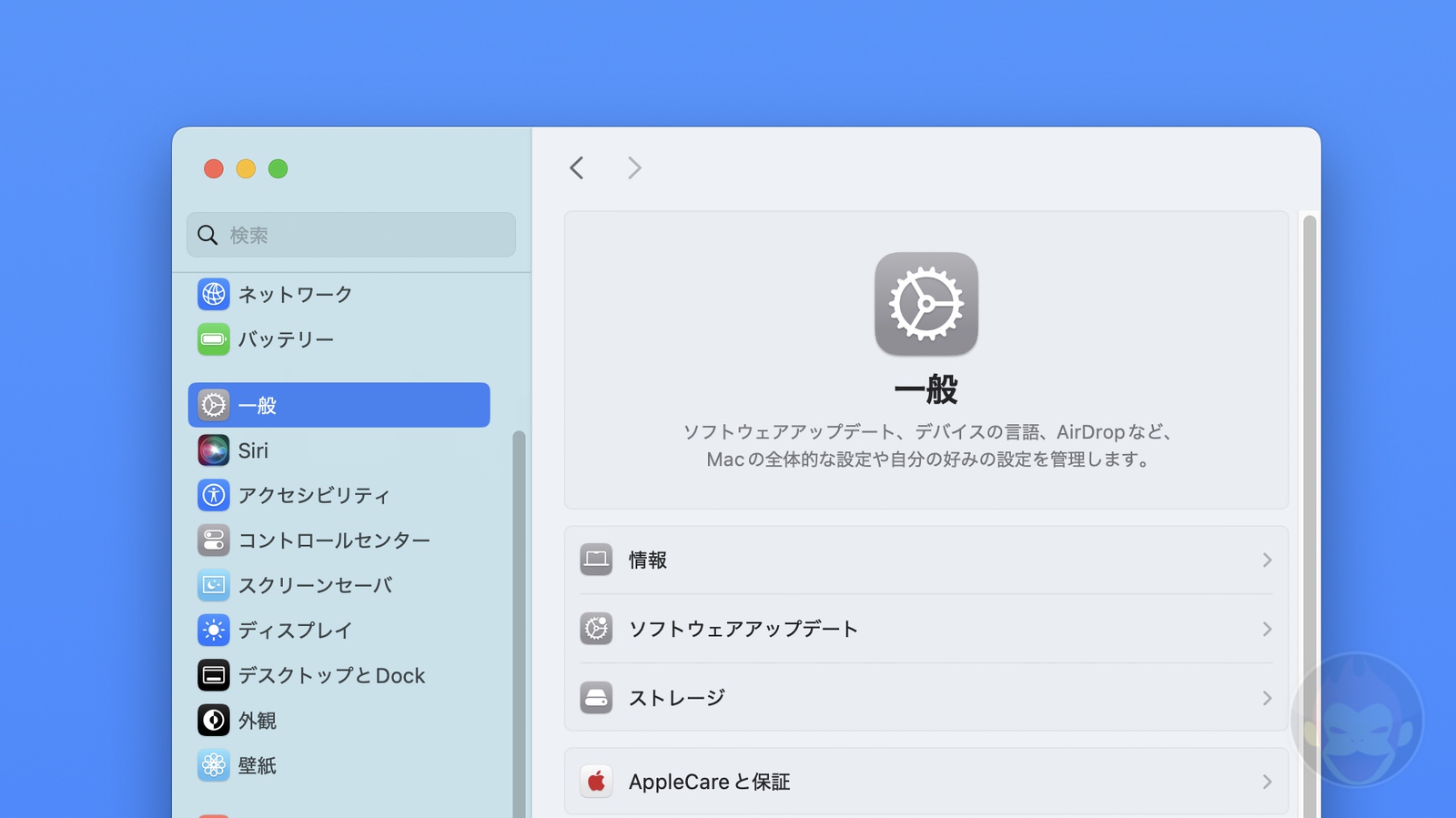Click the main panel vertical scrollbar

[x=1309, y=516]
